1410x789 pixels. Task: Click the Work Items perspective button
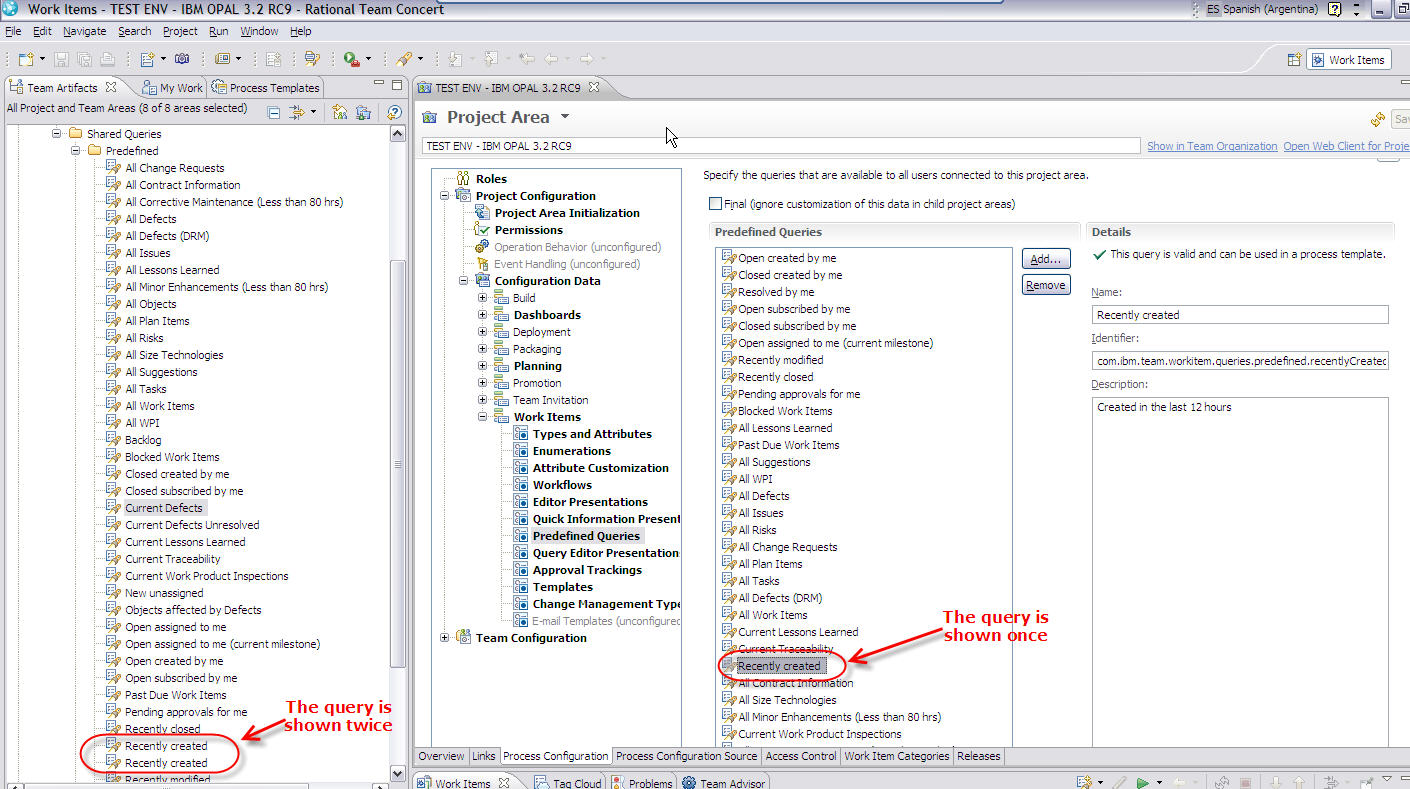coord(1347,60)
